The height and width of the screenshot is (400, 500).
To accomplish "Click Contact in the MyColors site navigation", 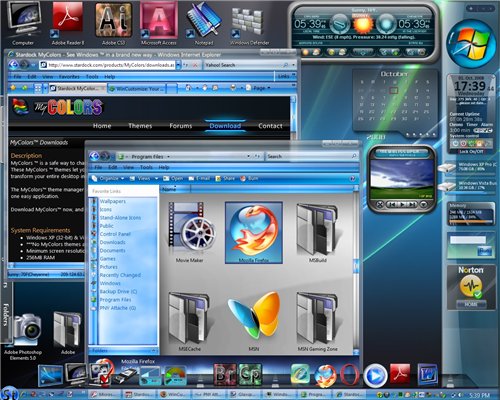I will pos(270,126).
